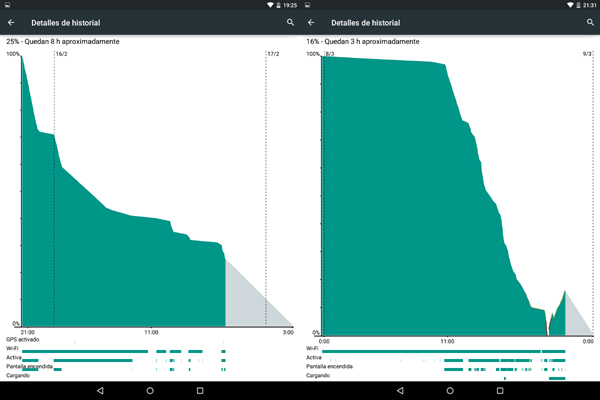600x400 pixels.
Task: Tap the 11:00 label on right graph axis
Action: click(447, 341)
